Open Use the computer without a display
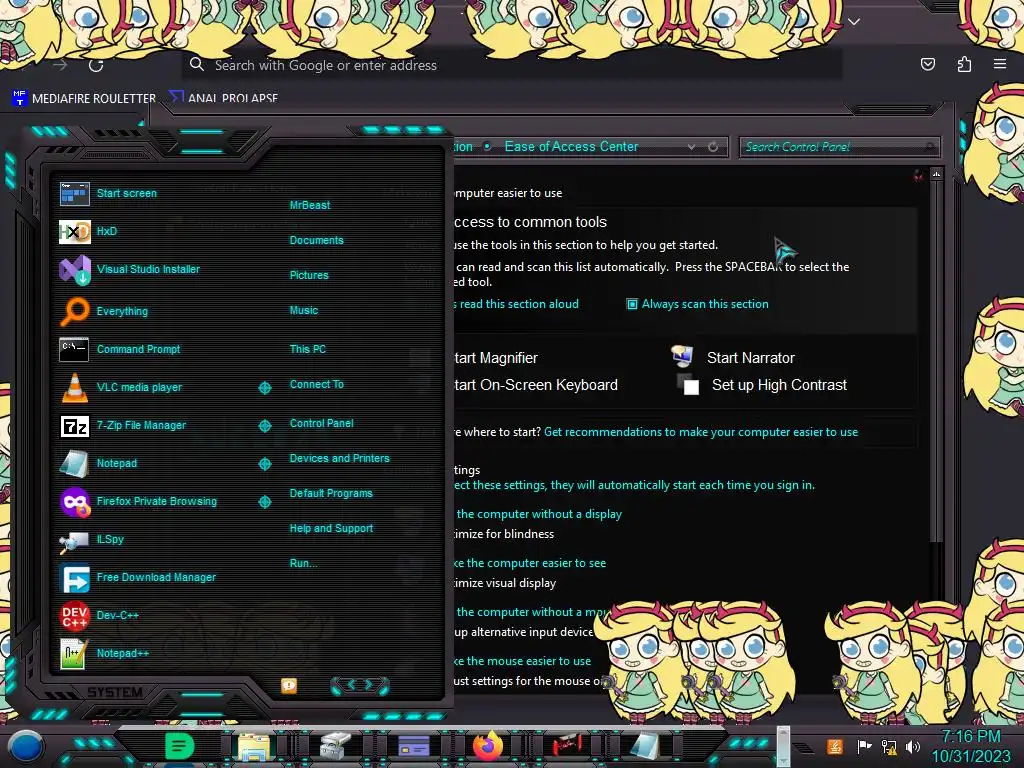Screen dimensions: 1024x768 pyautogui.click(x=538, y=514)
